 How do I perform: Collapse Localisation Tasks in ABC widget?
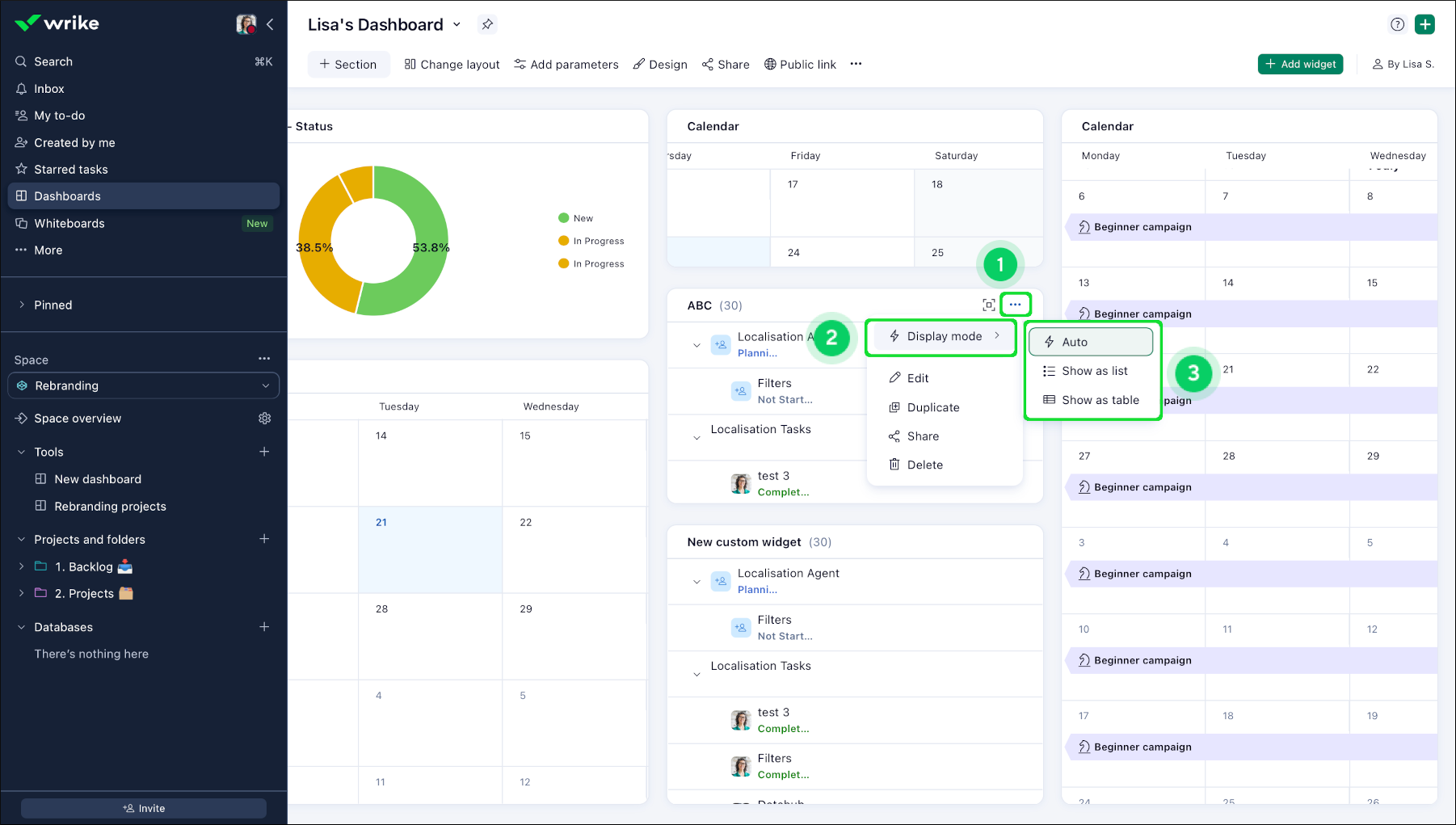pos(696,438)
